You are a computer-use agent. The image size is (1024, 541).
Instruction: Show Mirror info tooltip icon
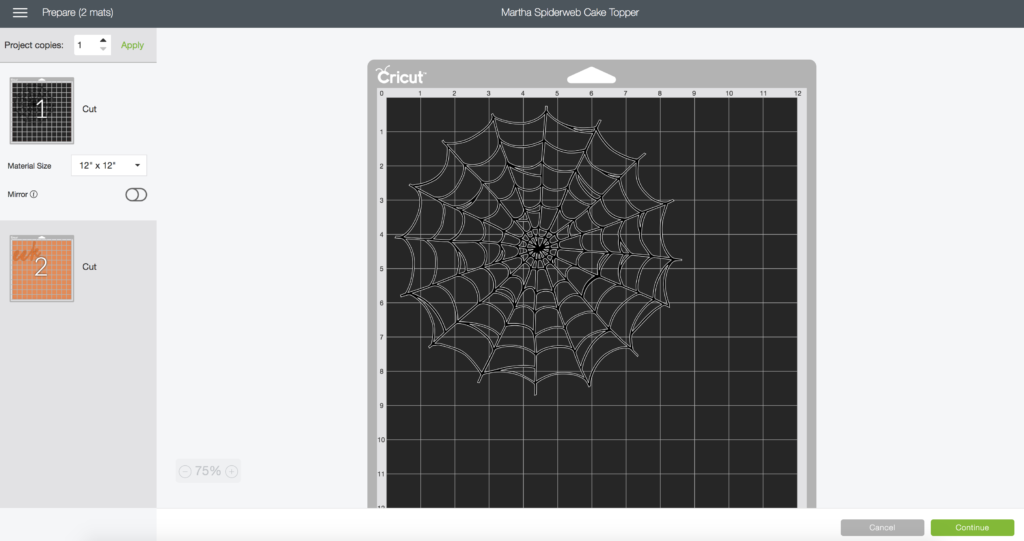click(34, 194)
